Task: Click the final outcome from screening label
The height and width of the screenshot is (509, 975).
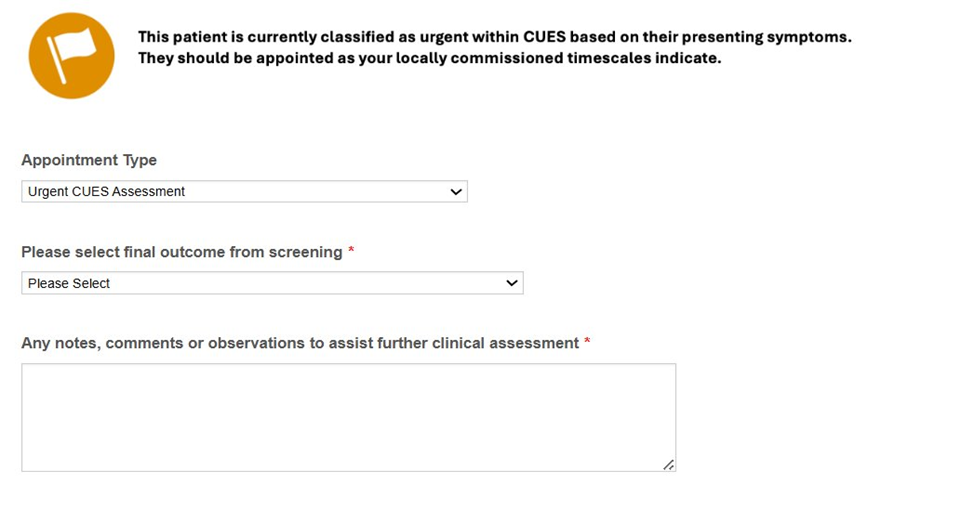Action: tap(182, 252)
